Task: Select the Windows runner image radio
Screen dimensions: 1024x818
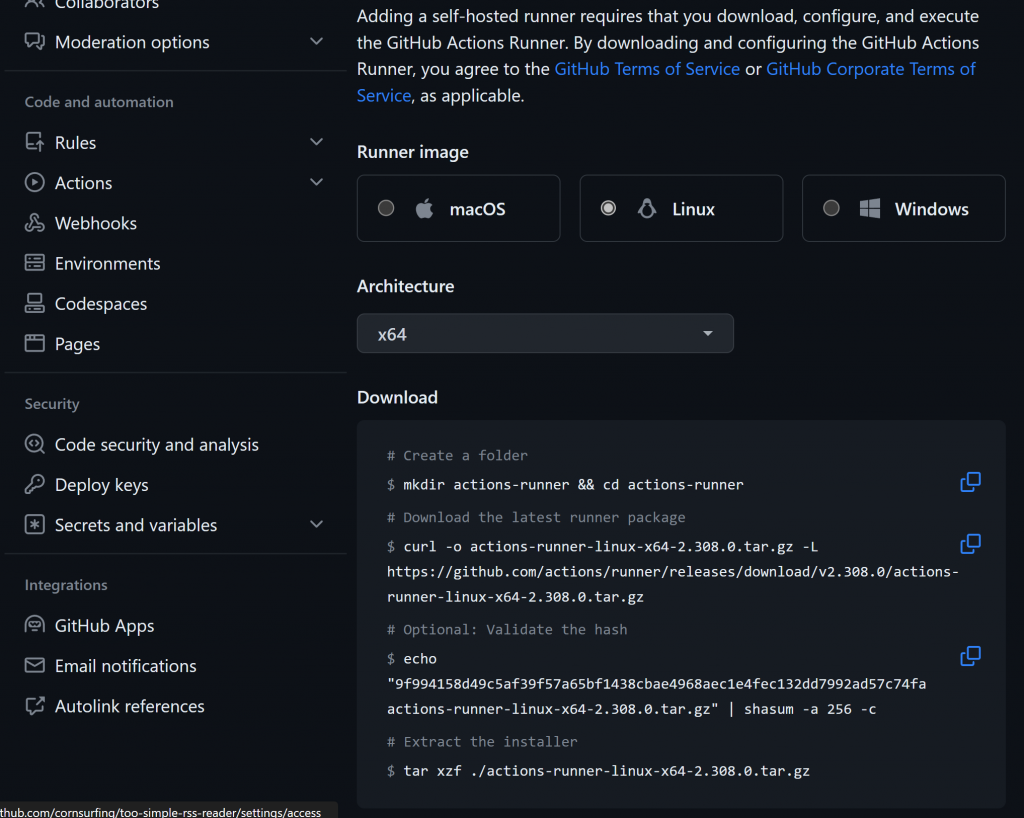Action: click(x=831, y=208)
